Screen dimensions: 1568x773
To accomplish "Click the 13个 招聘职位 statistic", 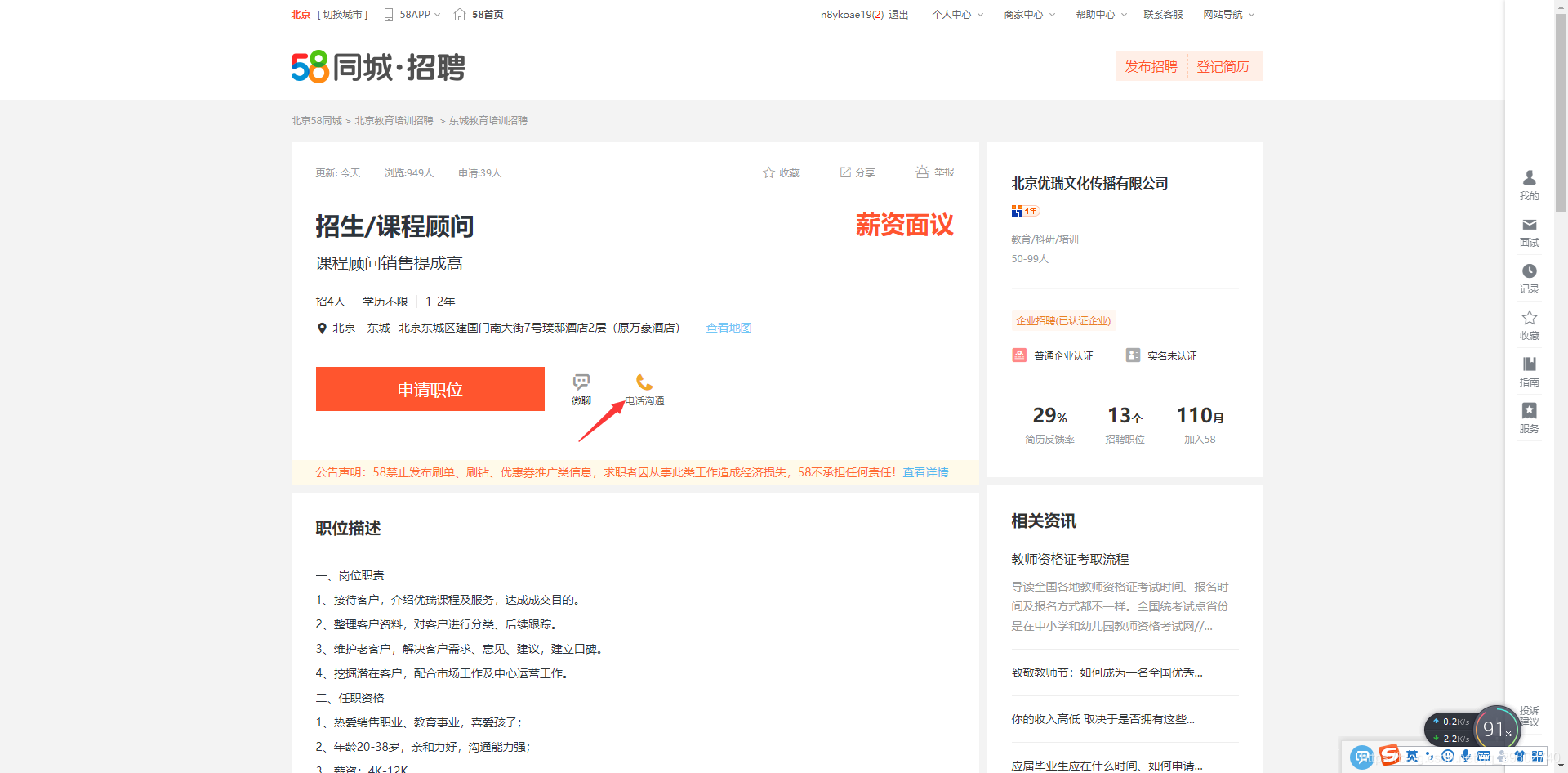I will pyautogui.click(x=1125, y=424).
